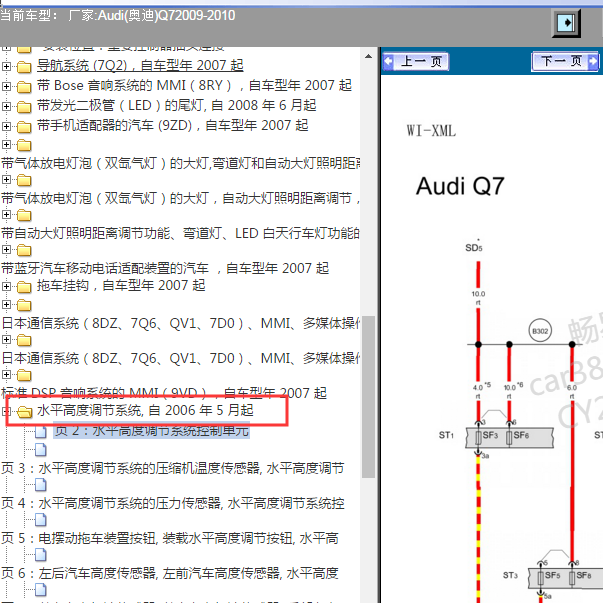The width and height of the screenshot is (603, 603).
Task: Open 导航系统 (7Q2)，自车型年 2007 起 link
Action: (x=140, y=65)
